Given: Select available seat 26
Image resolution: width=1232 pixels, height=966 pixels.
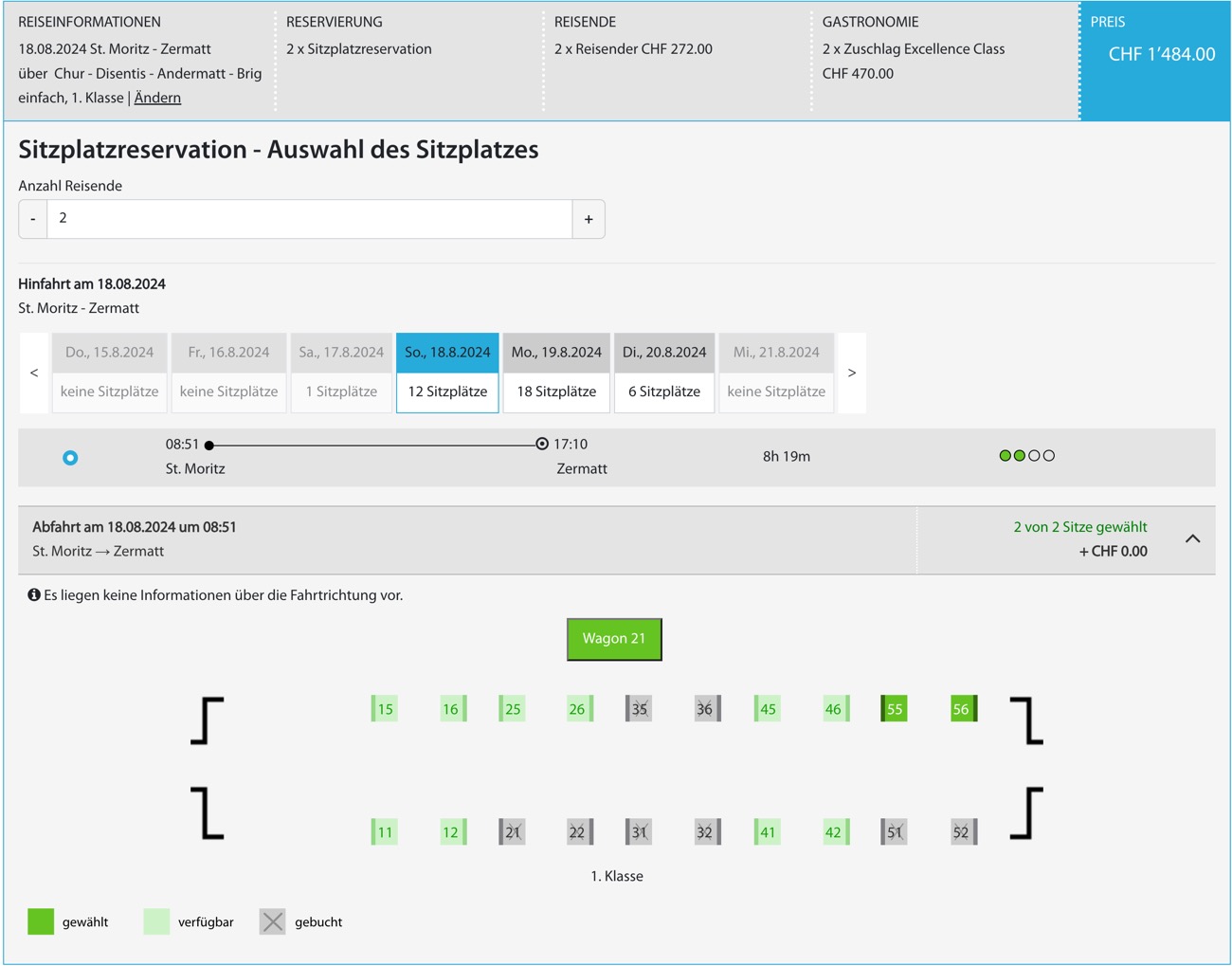Looking at the screenshot, I should (x=580, y=709).
